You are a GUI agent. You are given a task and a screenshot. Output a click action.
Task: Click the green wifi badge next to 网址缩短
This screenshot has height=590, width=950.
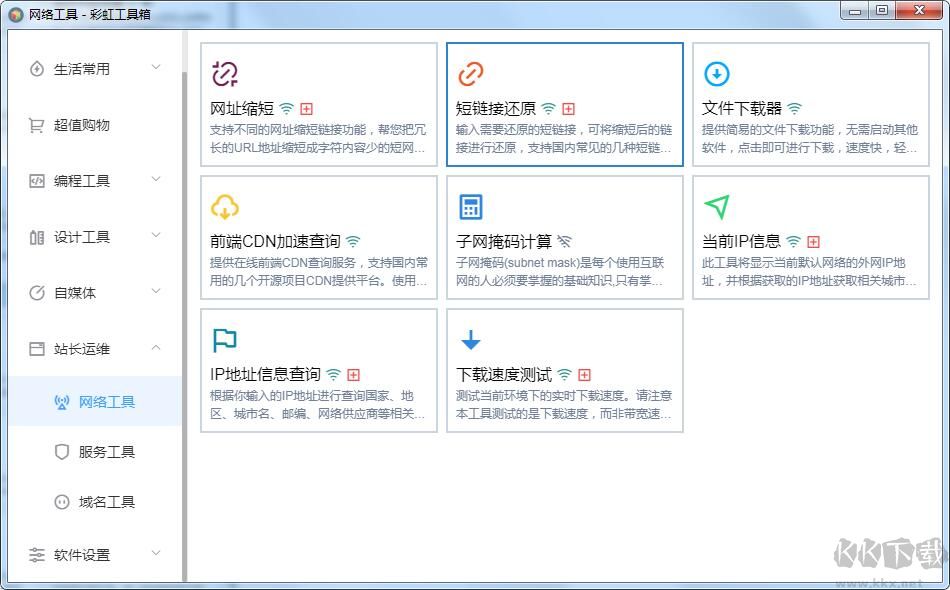[x=285, y=107]
